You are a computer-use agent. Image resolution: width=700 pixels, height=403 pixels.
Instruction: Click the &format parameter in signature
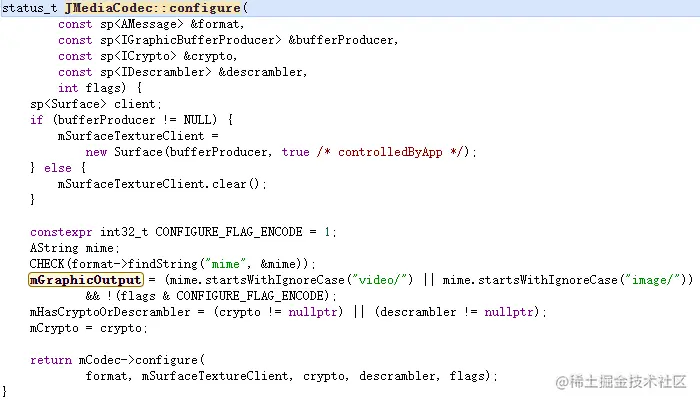coord(217,24)
